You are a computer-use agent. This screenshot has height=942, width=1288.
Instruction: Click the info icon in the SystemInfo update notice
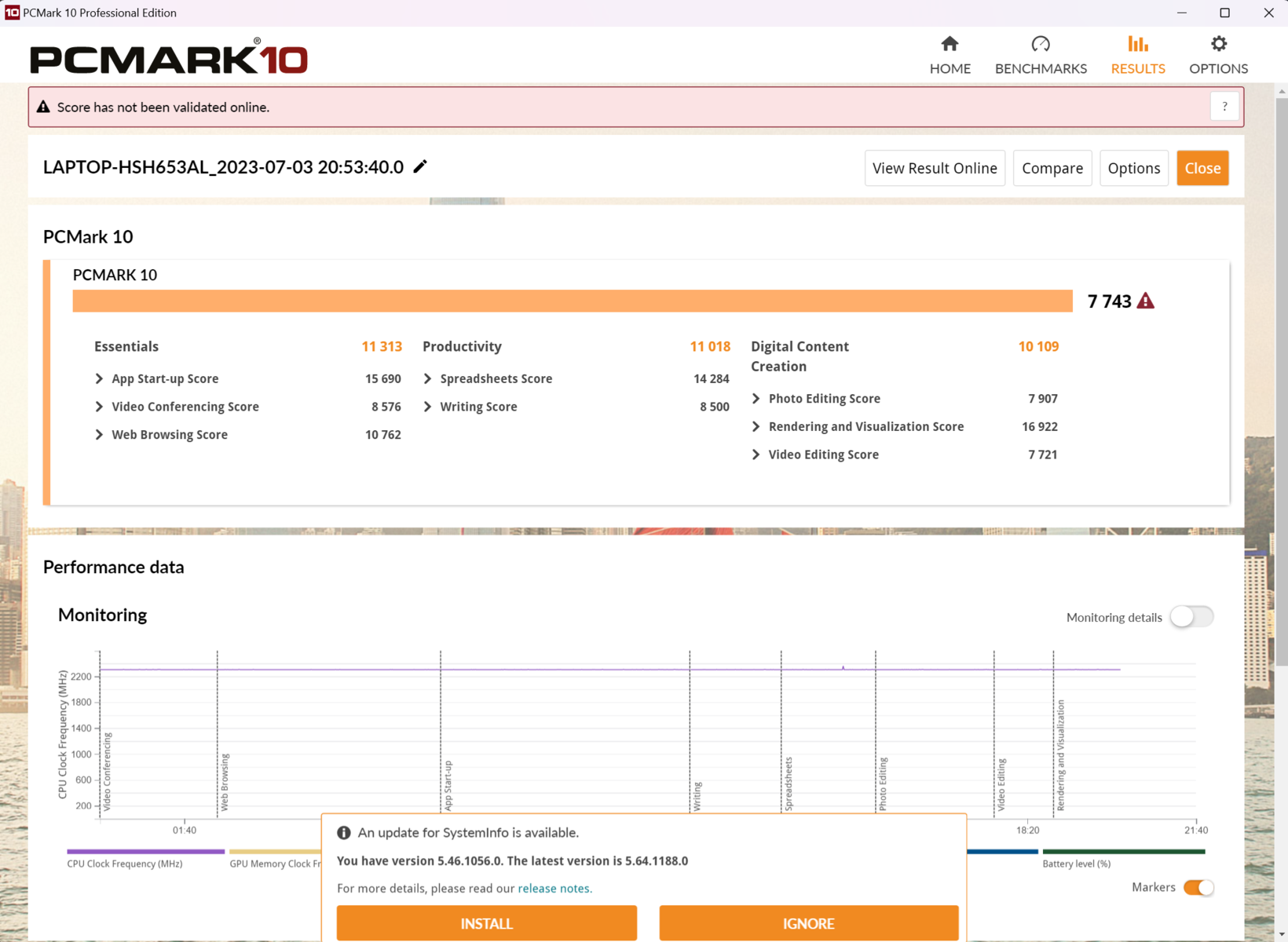click(344, 833)
